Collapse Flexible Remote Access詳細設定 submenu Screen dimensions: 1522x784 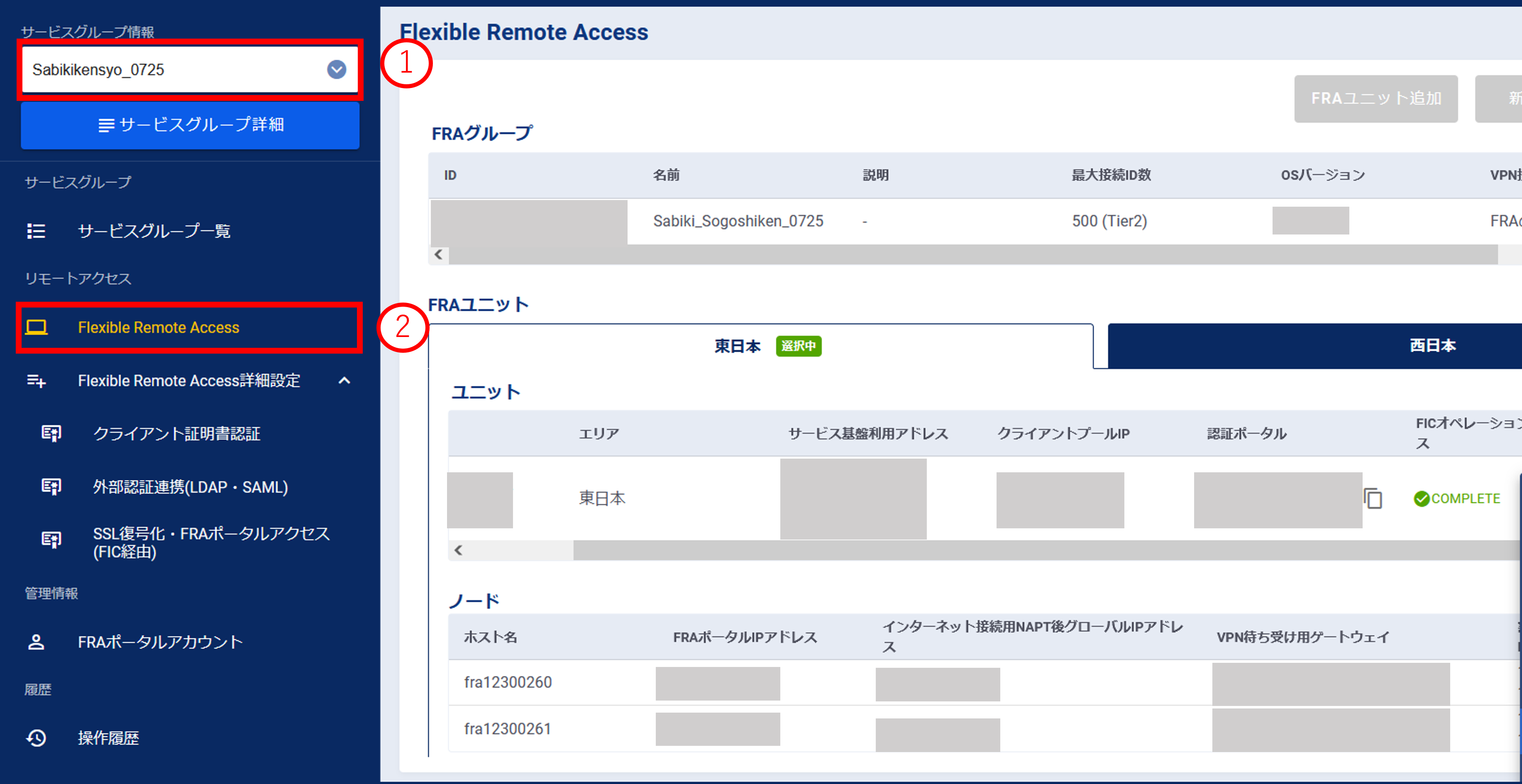point(344,381)
